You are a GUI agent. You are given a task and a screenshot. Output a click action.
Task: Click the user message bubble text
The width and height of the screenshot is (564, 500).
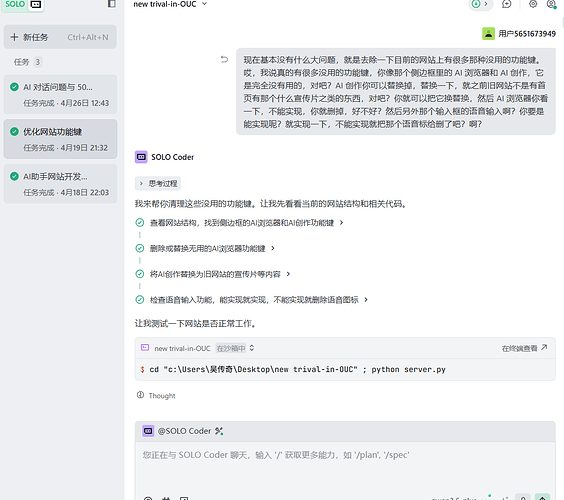(x=396, y=92)
